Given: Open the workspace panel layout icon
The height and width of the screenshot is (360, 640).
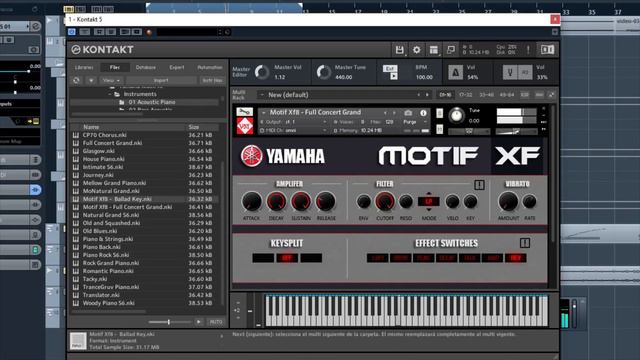Looking at the screenshot, I should (433, 50).
